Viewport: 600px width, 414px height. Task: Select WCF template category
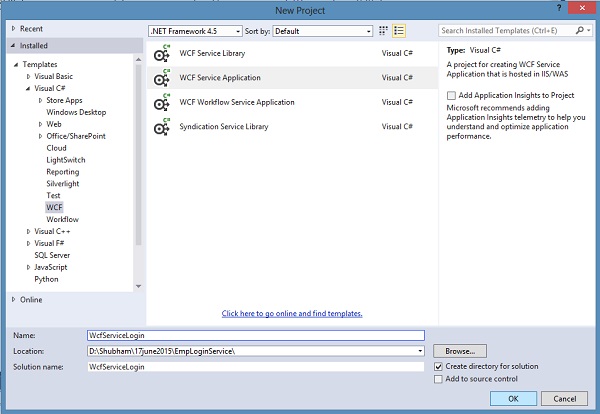click(x=54, y=207)
